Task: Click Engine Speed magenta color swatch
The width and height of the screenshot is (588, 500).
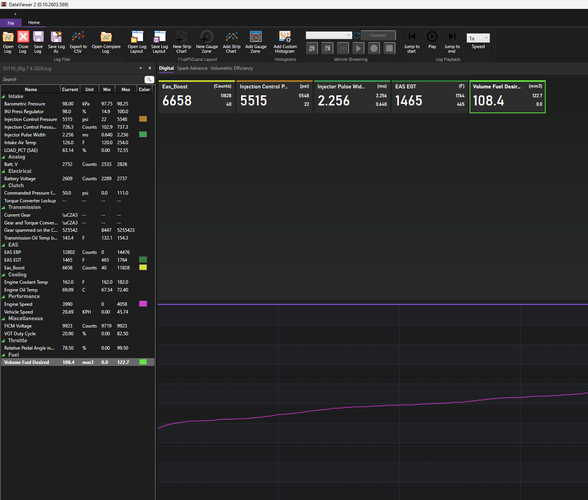Action: (143, 304)
